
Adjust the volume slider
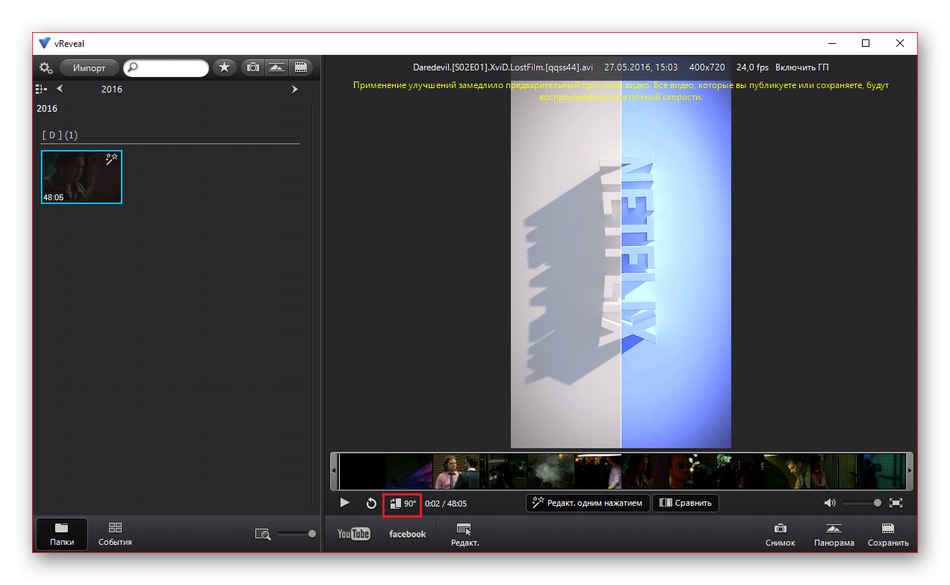tap(862, 503)
